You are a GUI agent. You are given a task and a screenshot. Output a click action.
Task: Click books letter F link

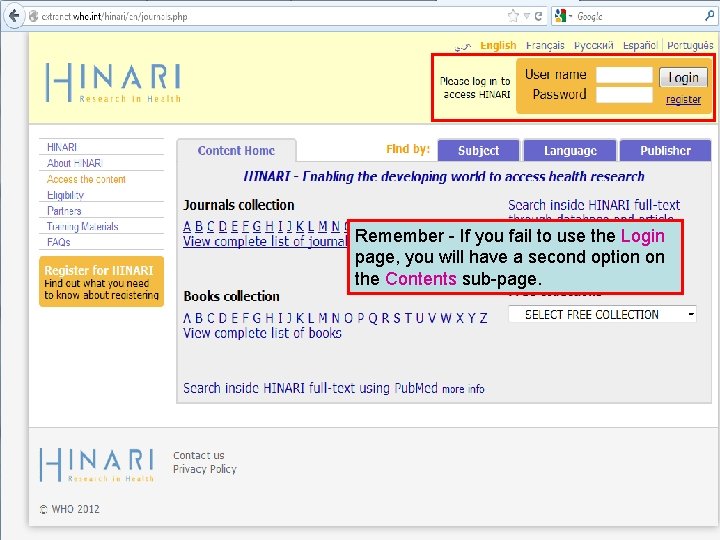point(246,318)
